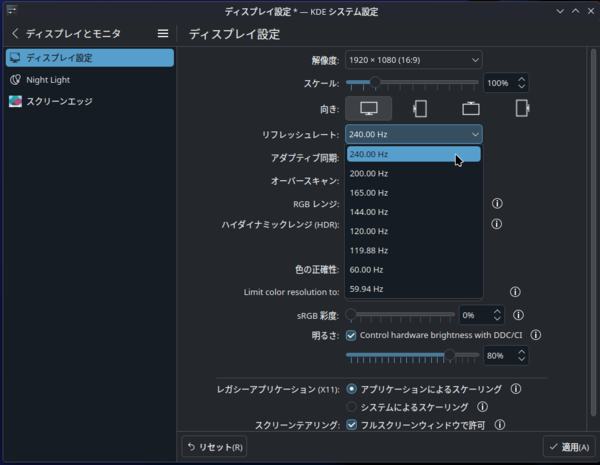The image size is (600, 465).
Task: Choose 59.94 Hz refresh rate
Action: point(414,289)
